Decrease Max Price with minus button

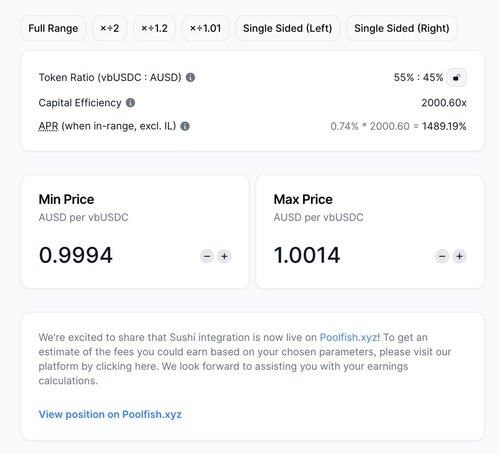click(x=442, y=256)
